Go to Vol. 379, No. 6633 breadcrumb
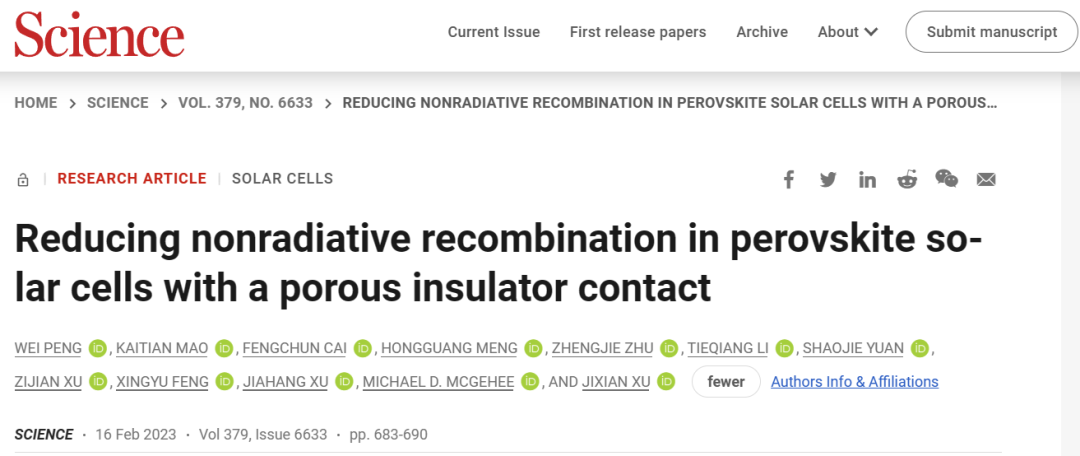This screenshot has height=456, width=1080. (x=245, y=103)
